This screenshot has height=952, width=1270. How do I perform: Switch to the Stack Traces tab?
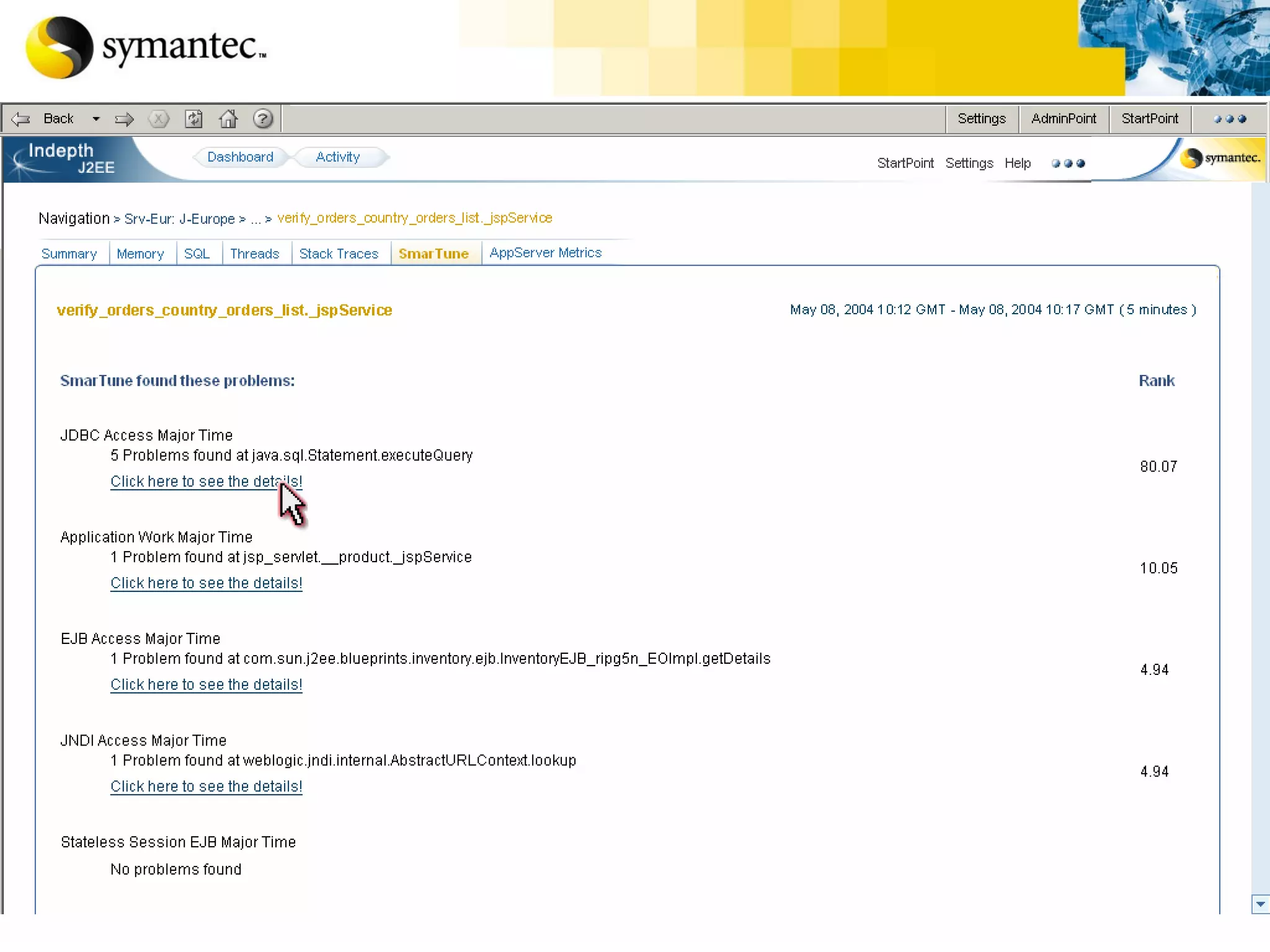click(x=339, y=254)
